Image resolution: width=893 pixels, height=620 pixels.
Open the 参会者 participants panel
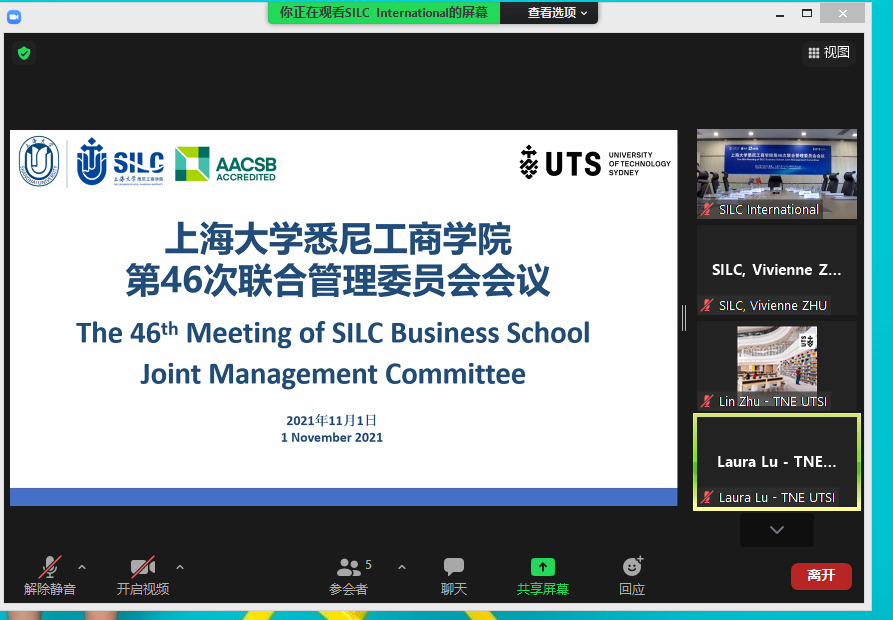point(349,577)
